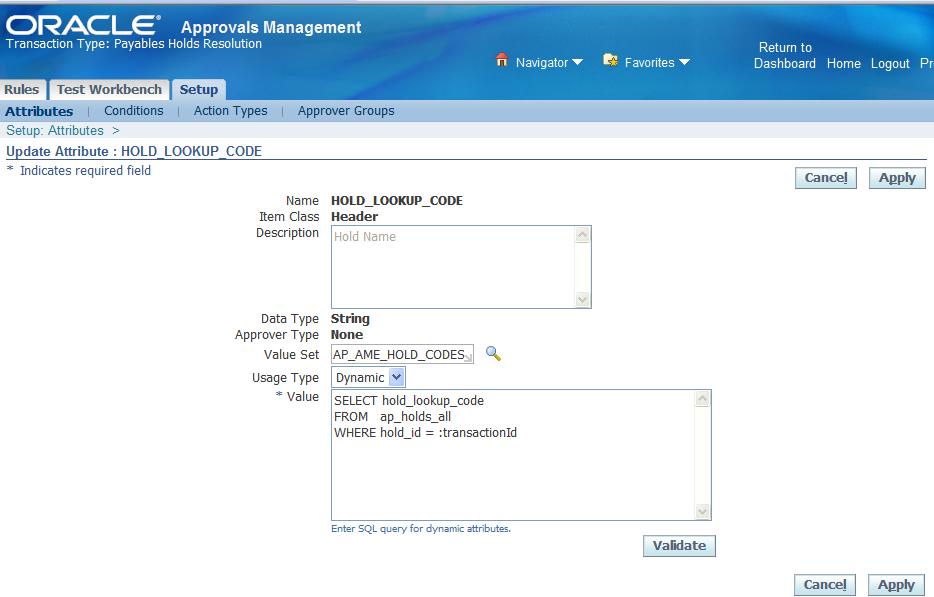Click the 'Update Attribute : HOLD_LOOKUP_CODE' heading
The height and width of the screenshot is (597, 934).
tap(134, 151)
